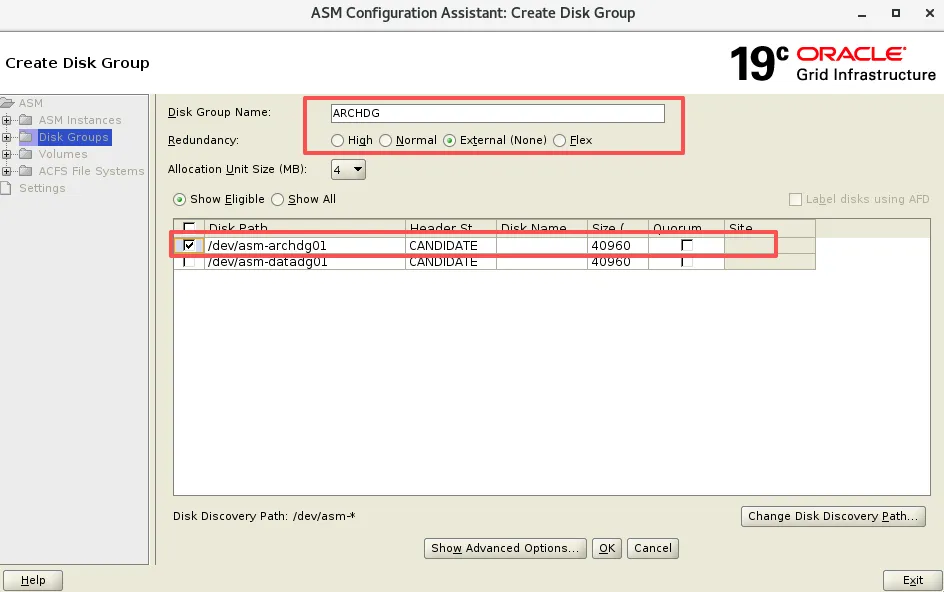The image size is (944, 592).
Task: Click the Settings page icon
Action: (x=6, y=188)
